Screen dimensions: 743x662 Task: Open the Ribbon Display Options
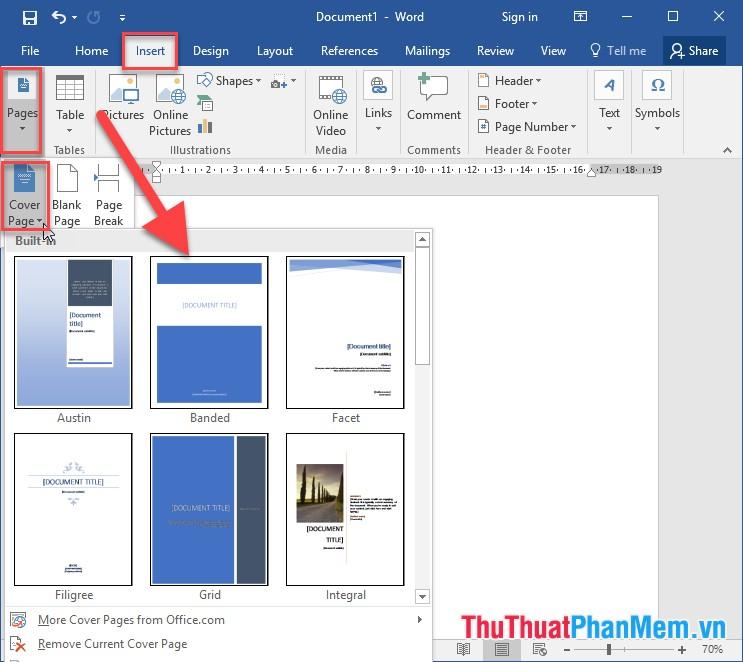click(580, 17)
